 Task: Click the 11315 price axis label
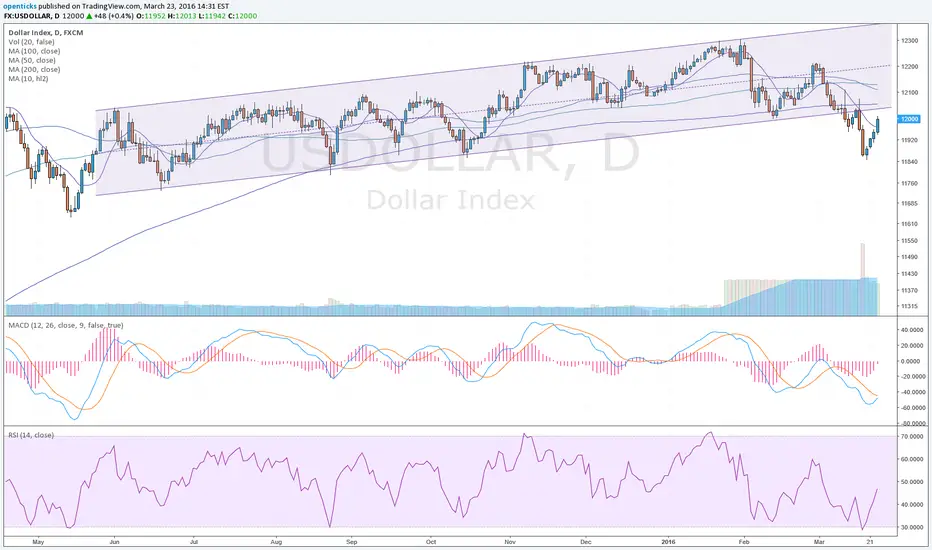tap(909, 306)
